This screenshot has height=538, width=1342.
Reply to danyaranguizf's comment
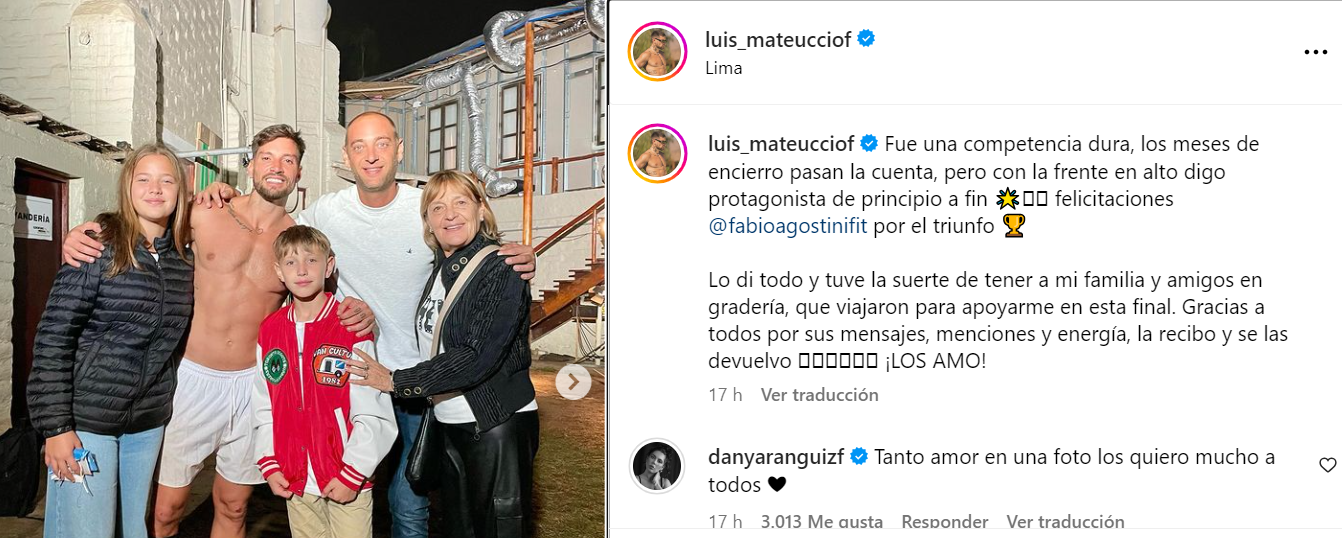945,522
